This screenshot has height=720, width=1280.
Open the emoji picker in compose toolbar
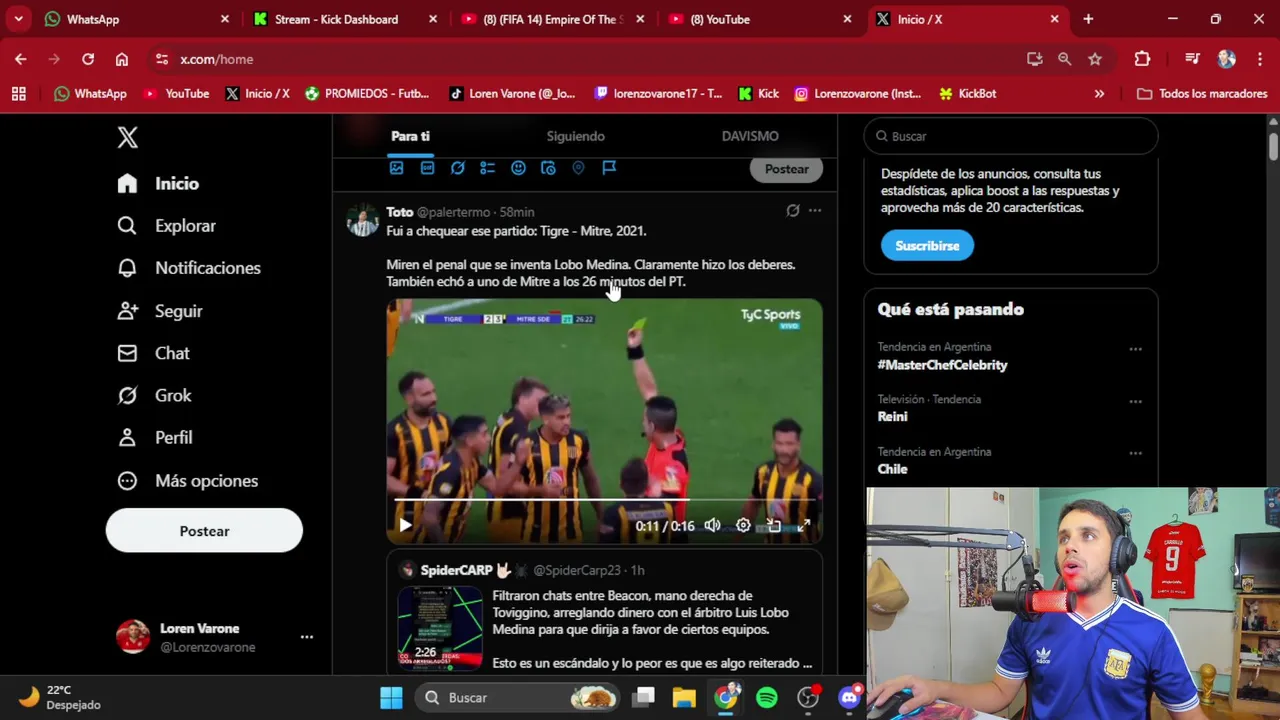[518, 168]
